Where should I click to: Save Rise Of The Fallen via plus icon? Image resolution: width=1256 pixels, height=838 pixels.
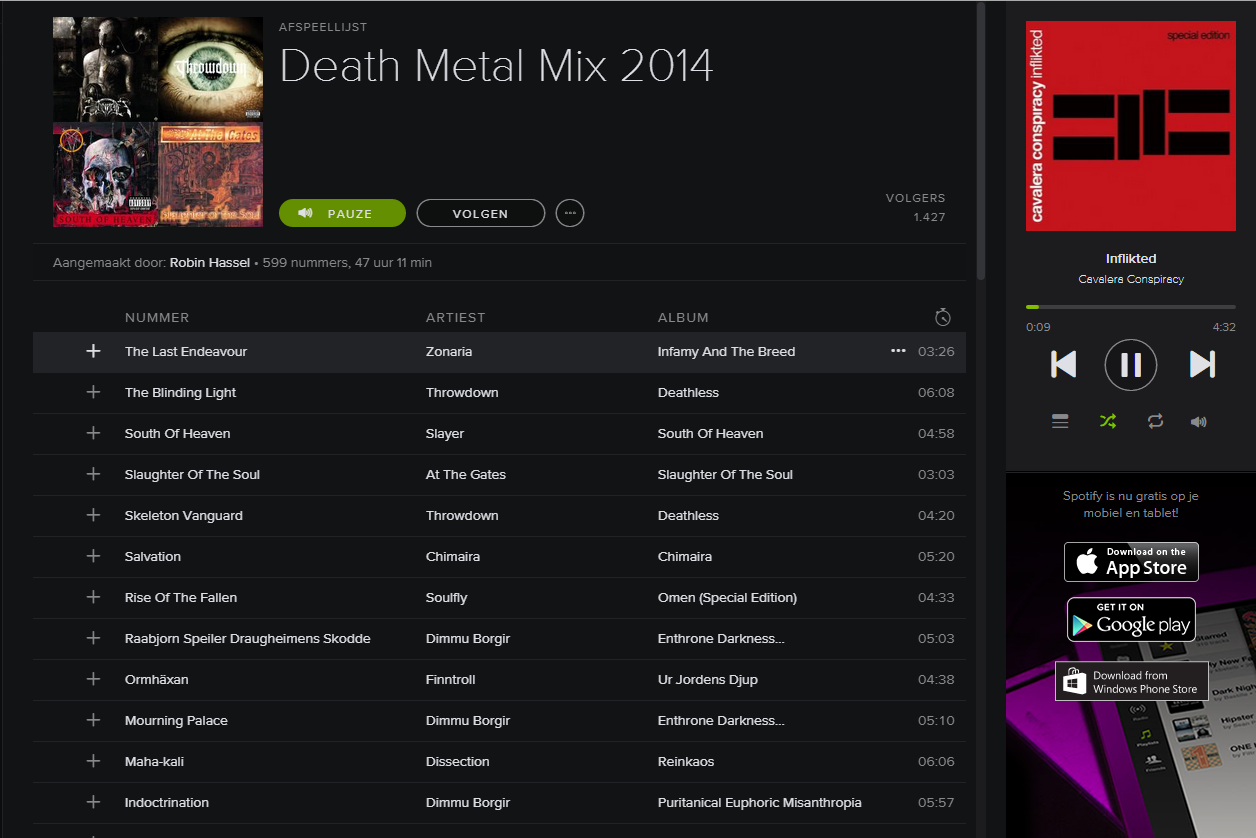click(x=93, y=597)
